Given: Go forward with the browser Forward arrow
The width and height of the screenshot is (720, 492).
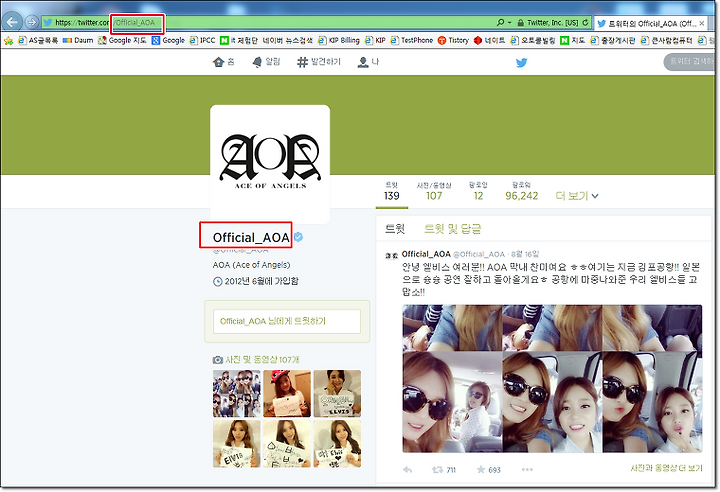Looking at the screenshot, I should pyautogui.click(x=31, y=22).
